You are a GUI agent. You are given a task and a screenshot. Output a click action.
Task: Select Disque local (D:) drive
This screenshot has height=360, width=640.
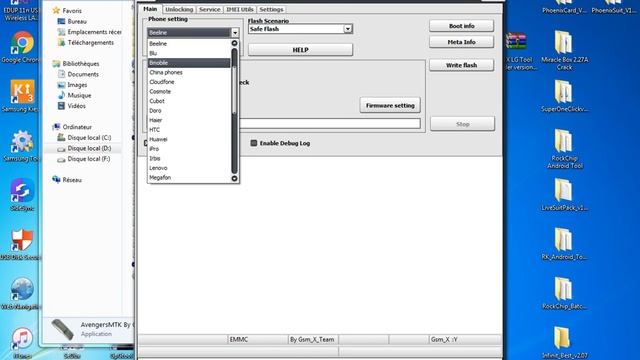[89, 148]
